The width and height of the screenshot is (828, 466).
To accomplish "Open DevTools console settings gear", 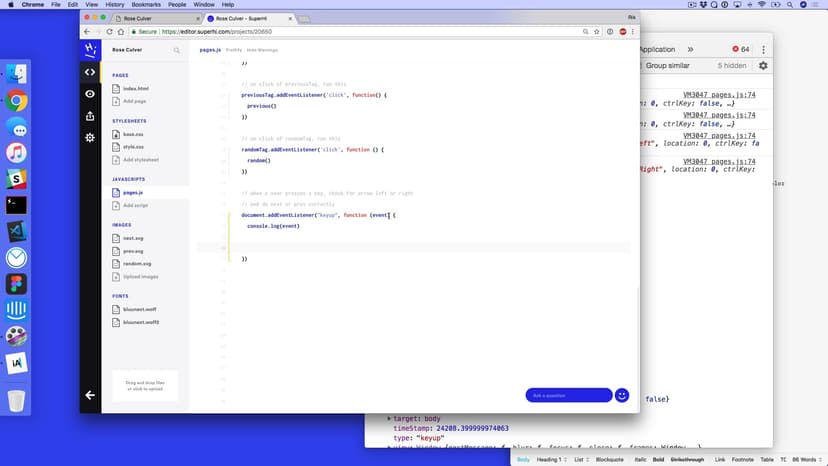I will click(x=763, y=66).
